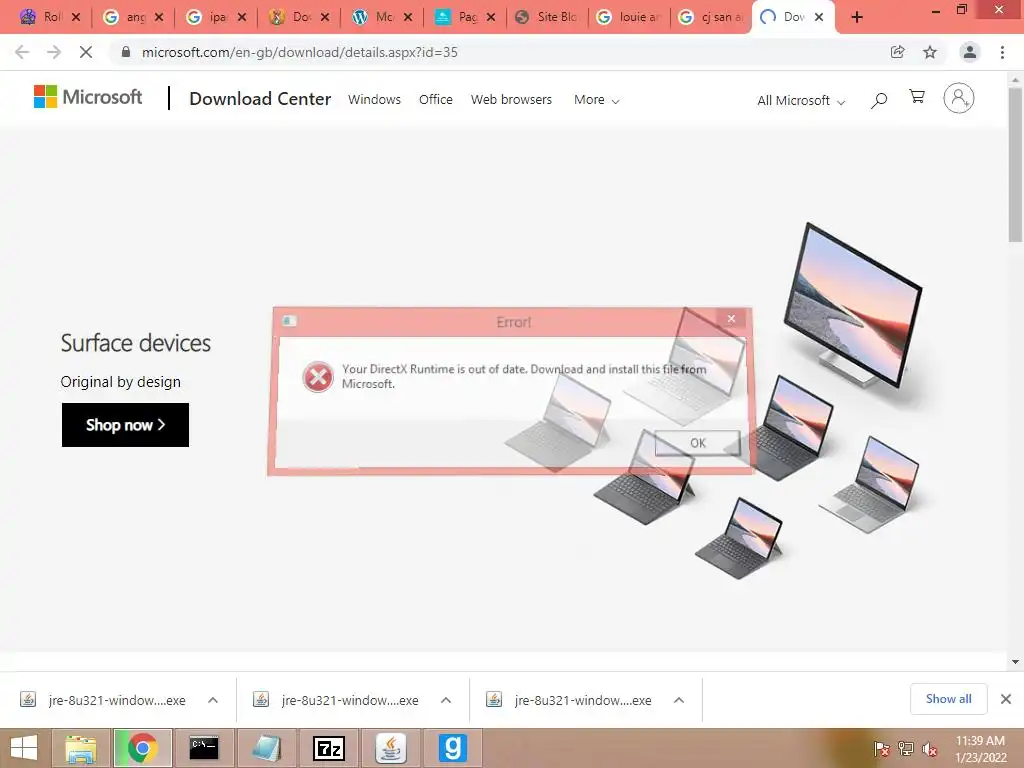This screenshot has width=1024, height=768.
Task: Open Command Prompt in taskbar
Action: point(204,748)
